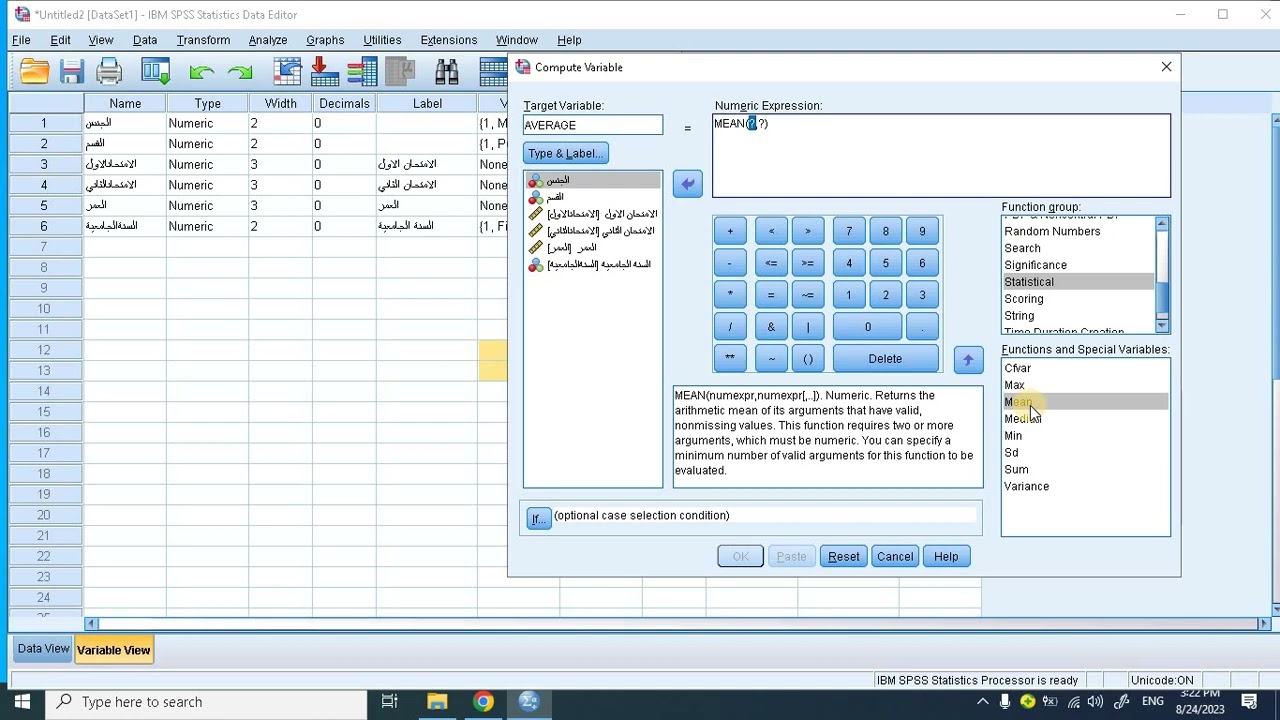1280x720 pixels.
Task: Click the data grid horizontal scrollbar left arrow
Action: [92, 624]
